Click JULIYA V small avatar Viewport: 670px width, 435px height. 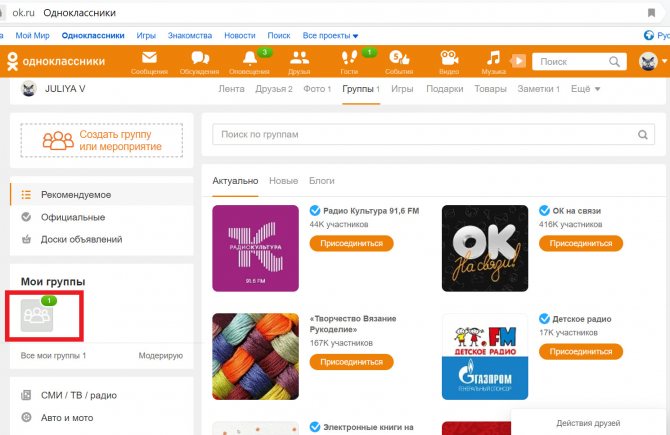29,88
